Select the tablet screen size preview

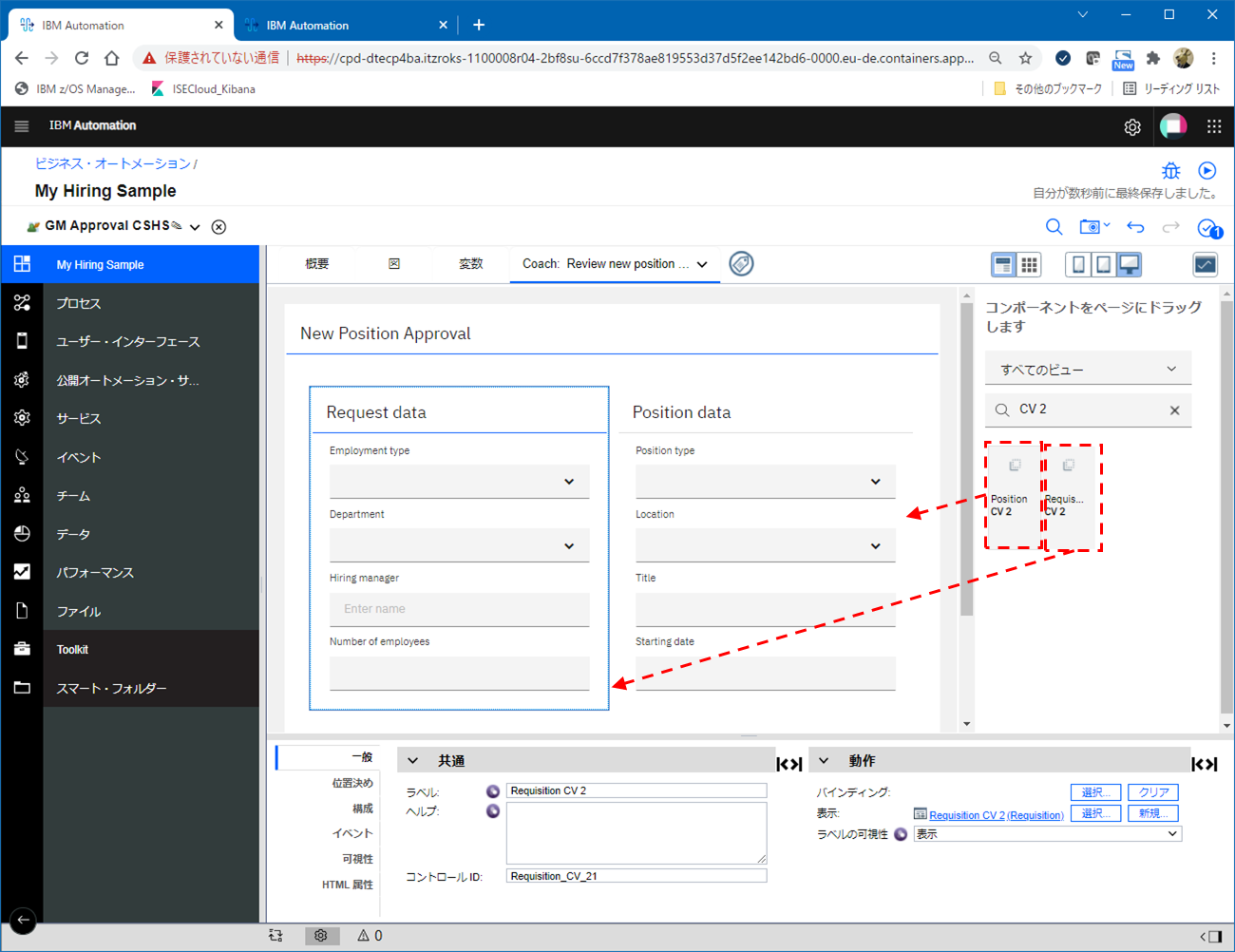click(1103, 265)
